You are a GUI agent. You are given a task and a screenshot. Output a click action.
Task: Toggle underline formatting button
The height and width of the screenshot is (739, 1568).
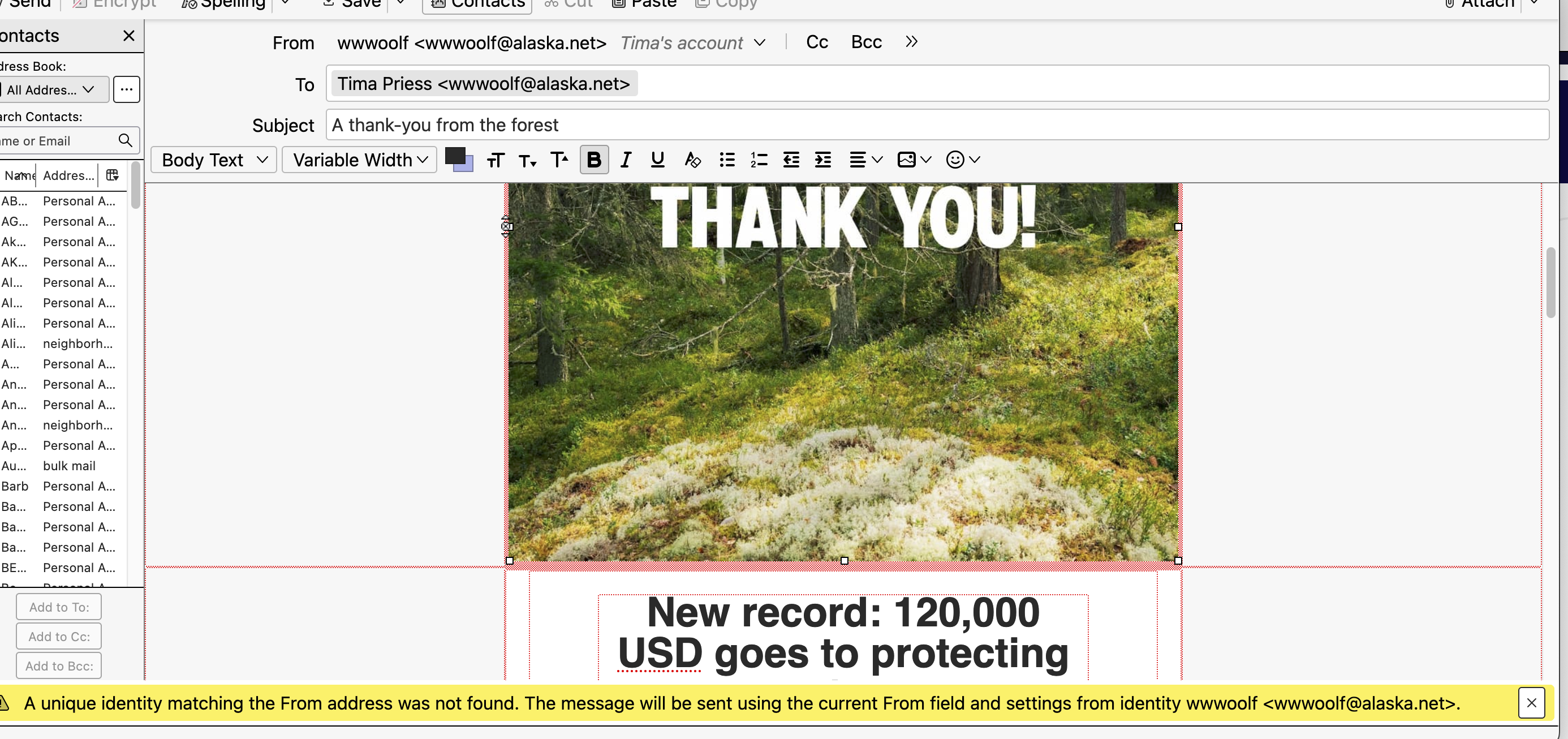tap(657, 160)
